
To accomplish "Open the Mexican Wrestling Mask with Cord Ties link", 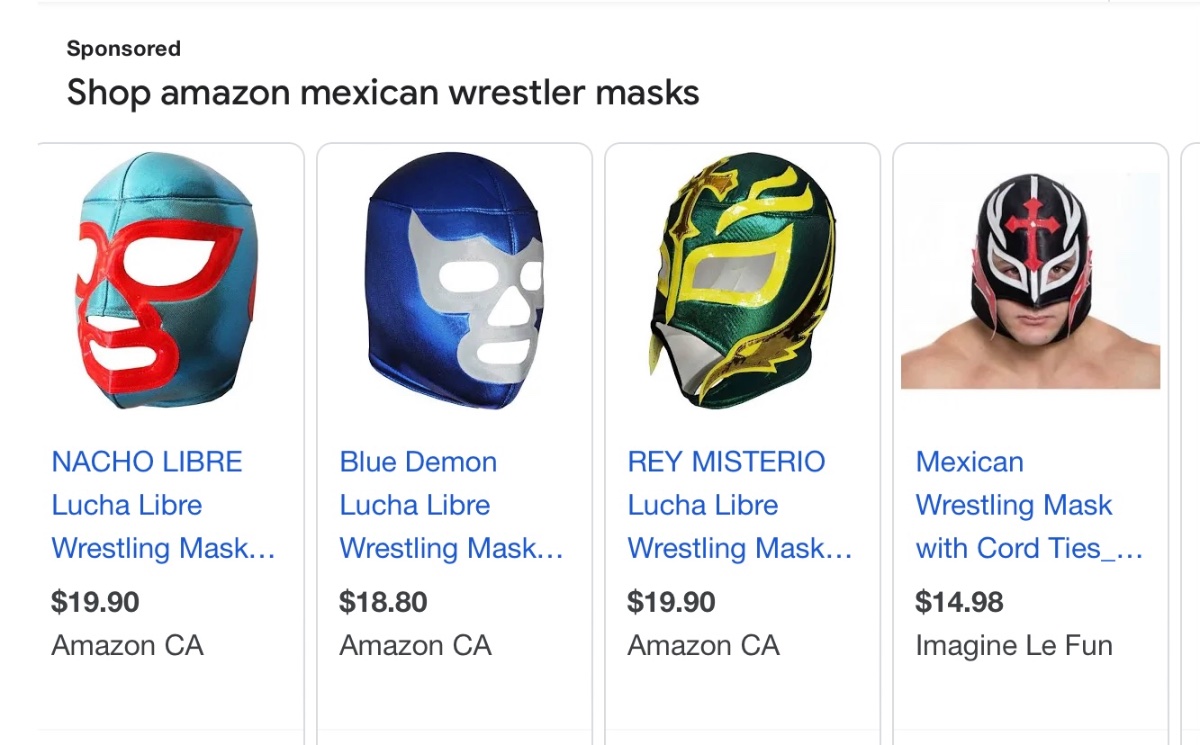I will pyautogui.click(x=1029, y=505).
